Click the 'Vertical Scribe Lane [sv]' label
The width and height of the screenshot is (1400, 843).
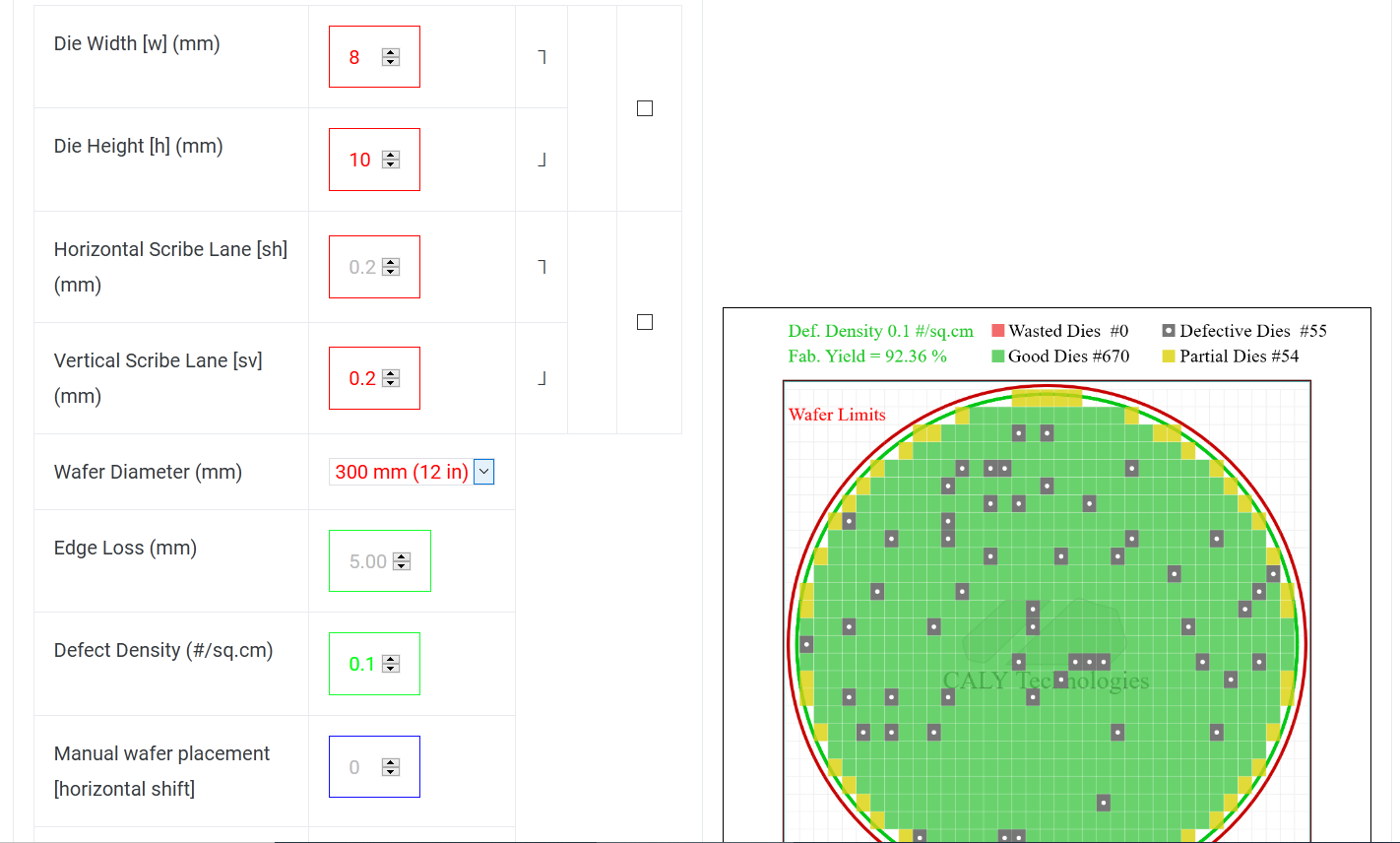159,360
